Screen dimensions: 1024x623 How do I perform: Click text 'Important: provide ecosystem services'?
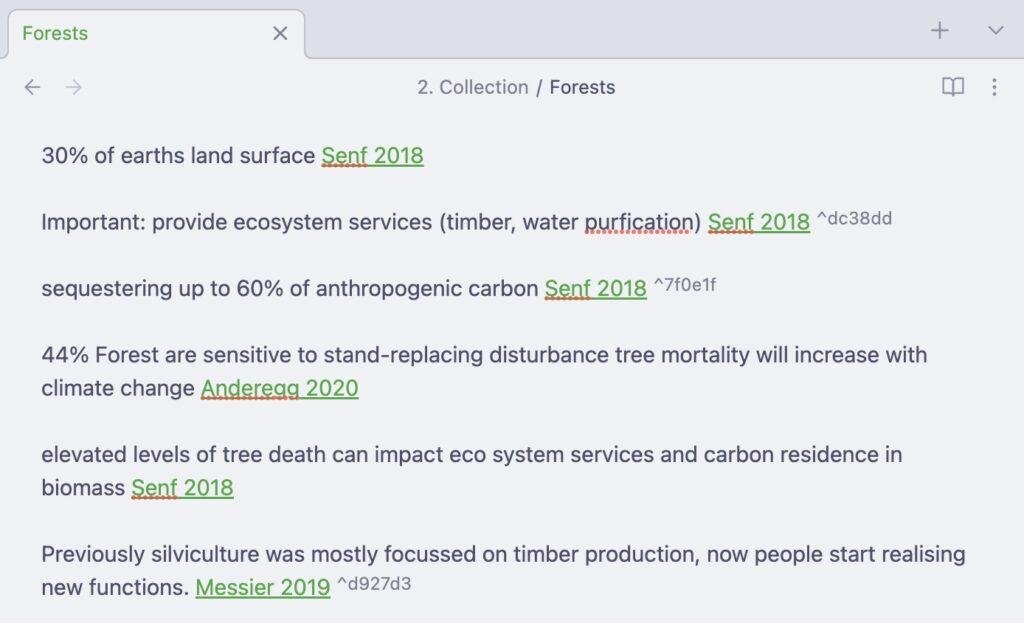click(236, 222)
